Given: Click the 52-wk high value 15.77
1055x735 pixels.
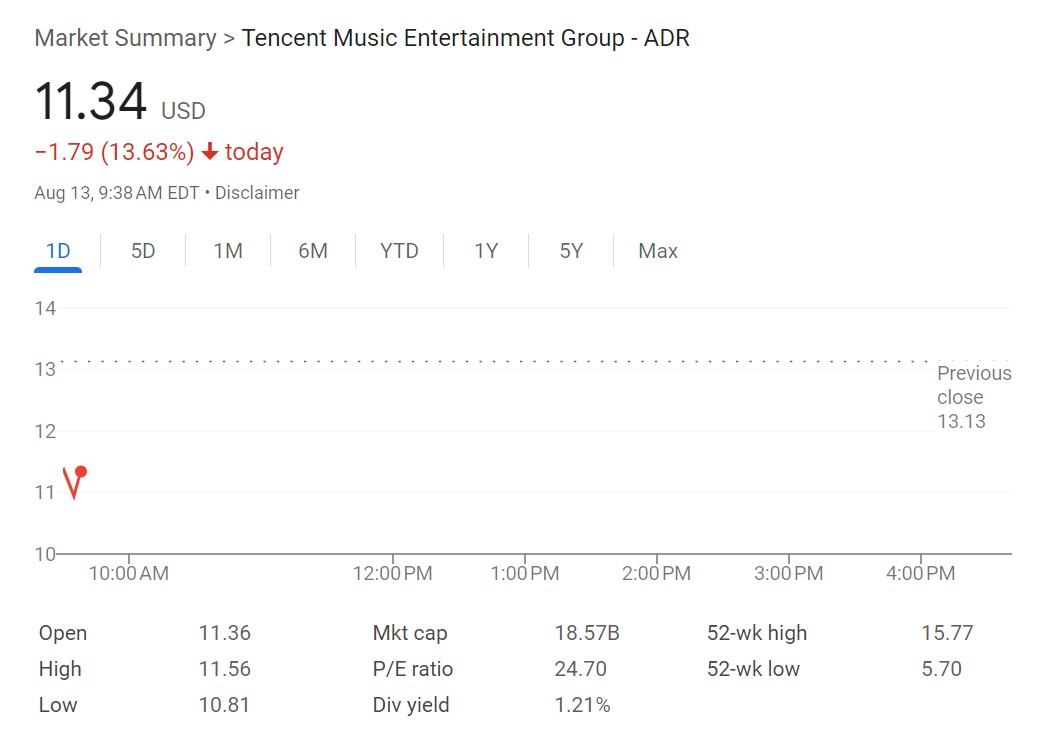Looking at the screenshot, I should coord(946,633).
